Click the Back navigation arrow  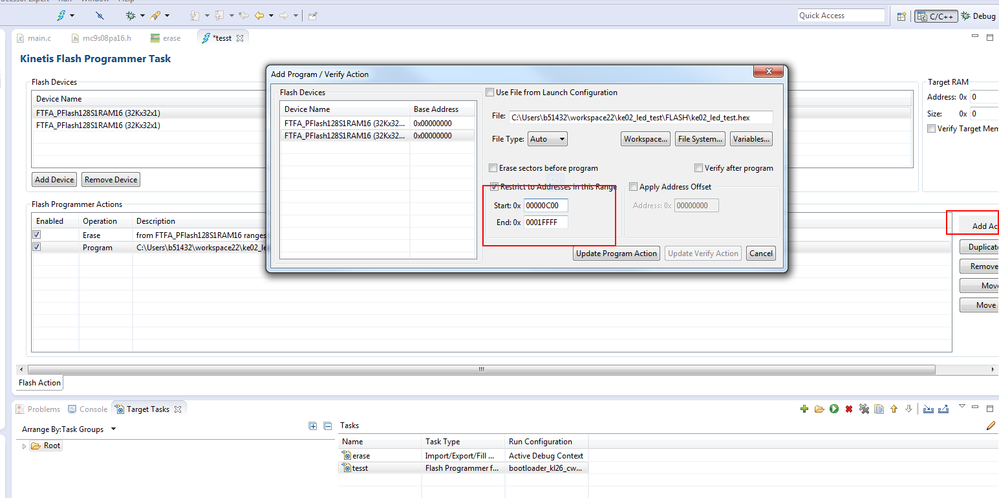click(259, 15)
